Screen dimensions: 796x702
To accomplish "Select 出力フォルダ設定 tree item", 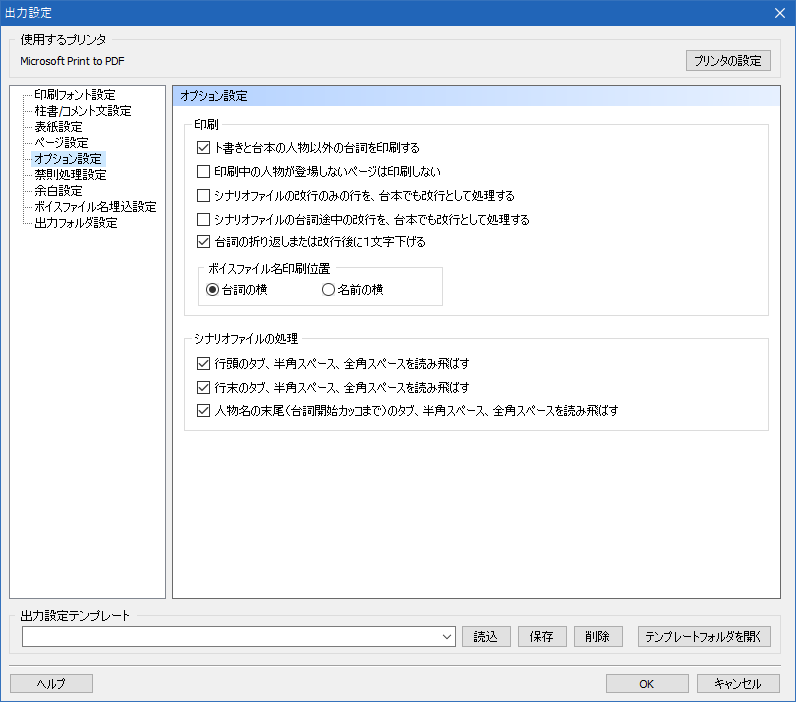I will pos(76,223).
